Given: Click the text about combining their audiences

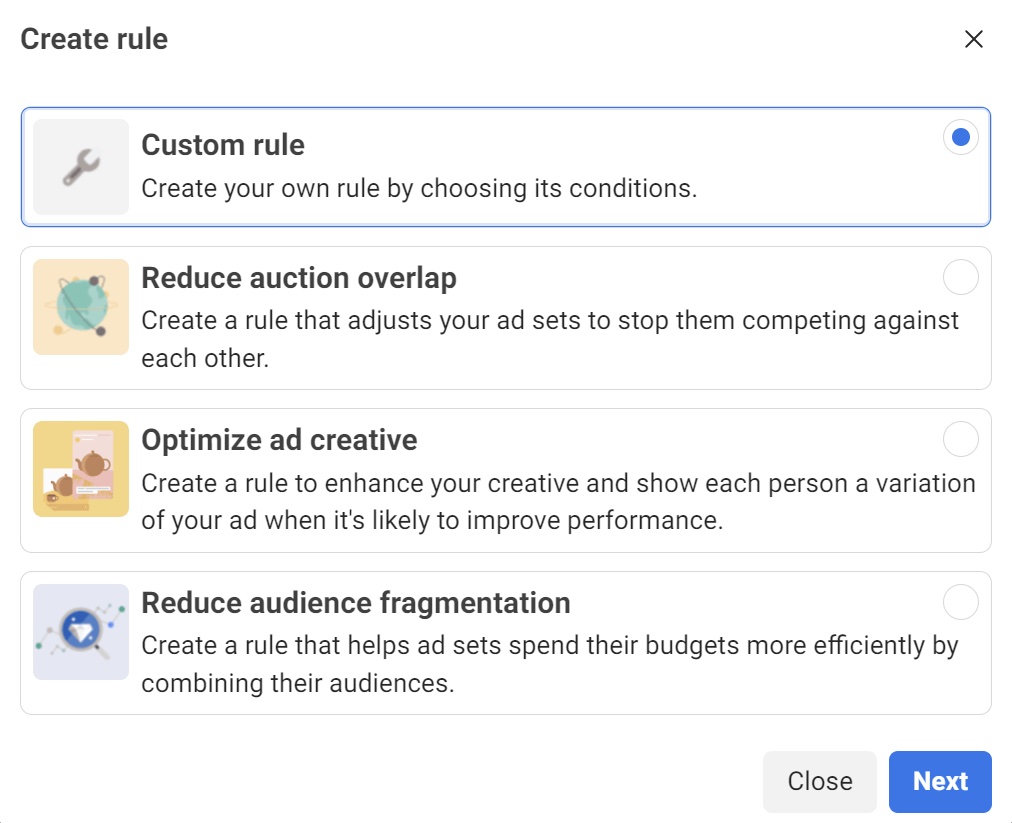Looking at the screenshot, I should pyautogui.click(x=550, y=664).
